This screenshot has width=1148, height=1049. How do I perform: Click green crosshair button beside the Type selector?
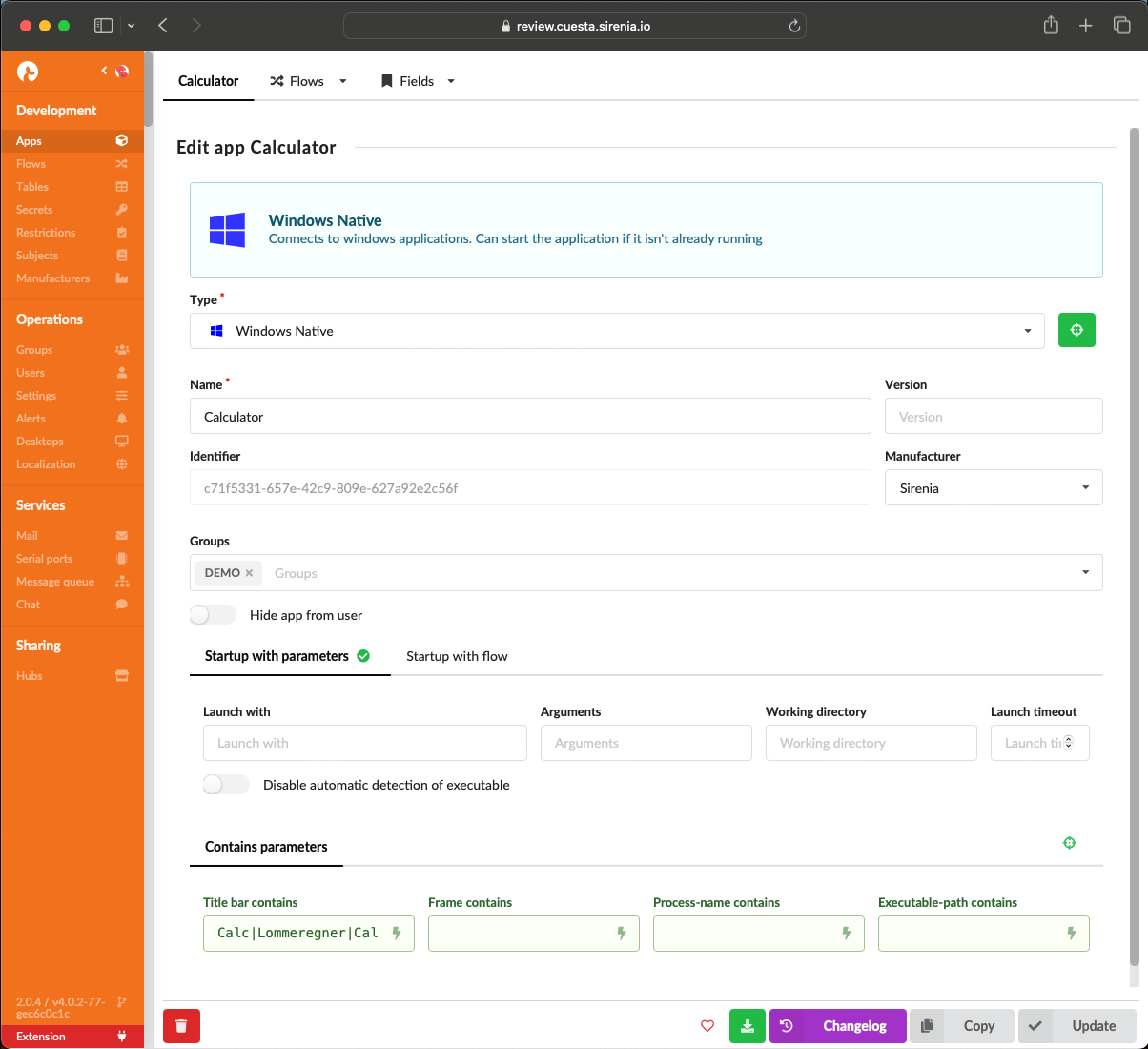pos(1076,330)
